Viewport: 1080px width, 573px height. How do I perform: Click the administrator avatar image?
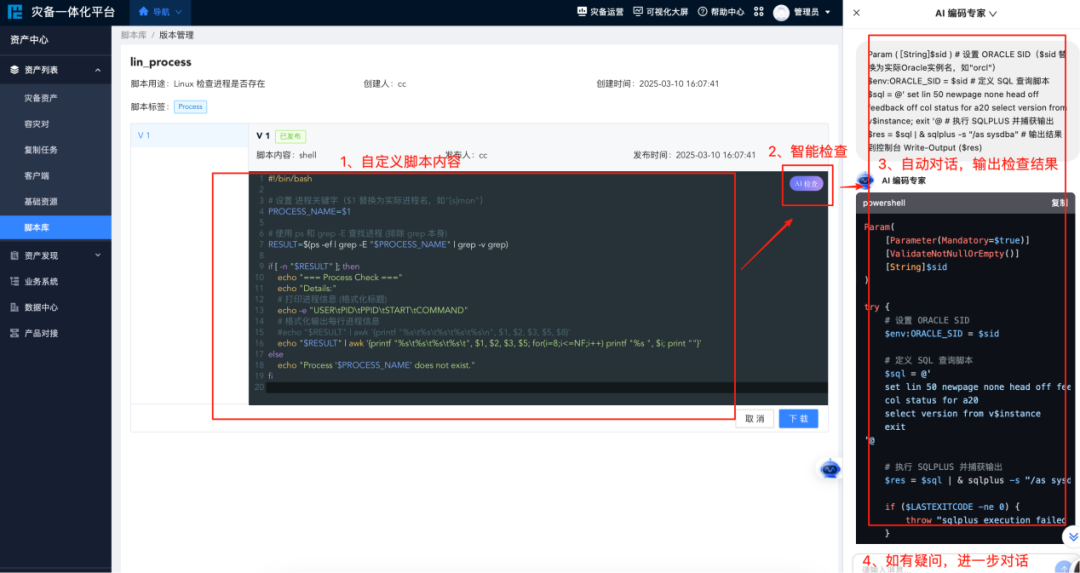point(781,12)
